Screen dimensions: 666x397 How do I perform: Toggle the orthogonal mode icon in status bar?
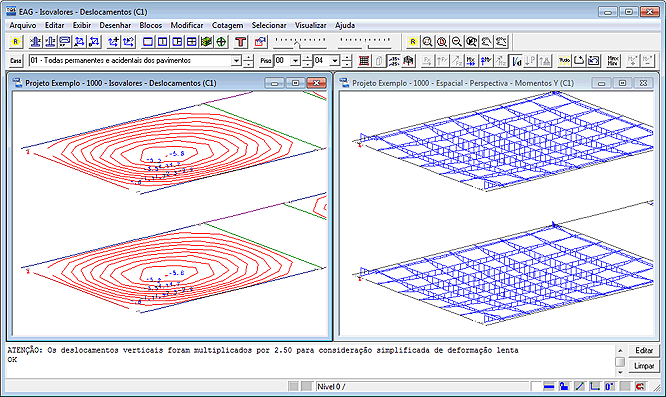tap(595, 386)
